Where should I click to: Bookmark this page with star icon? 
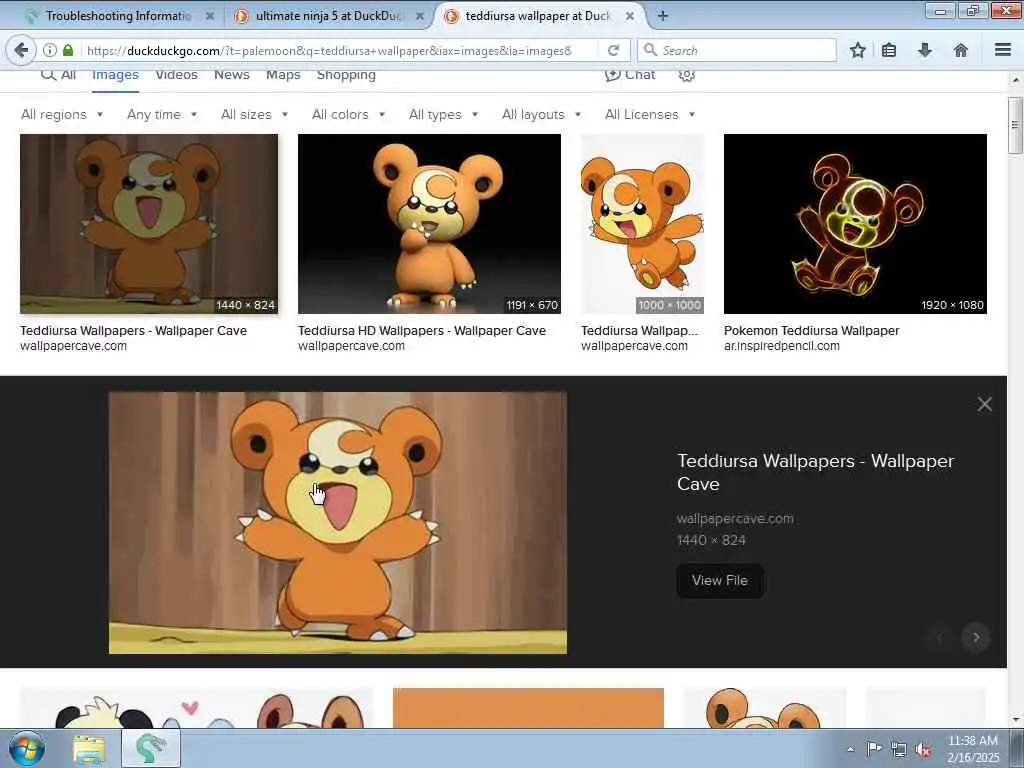pos(857,50)
